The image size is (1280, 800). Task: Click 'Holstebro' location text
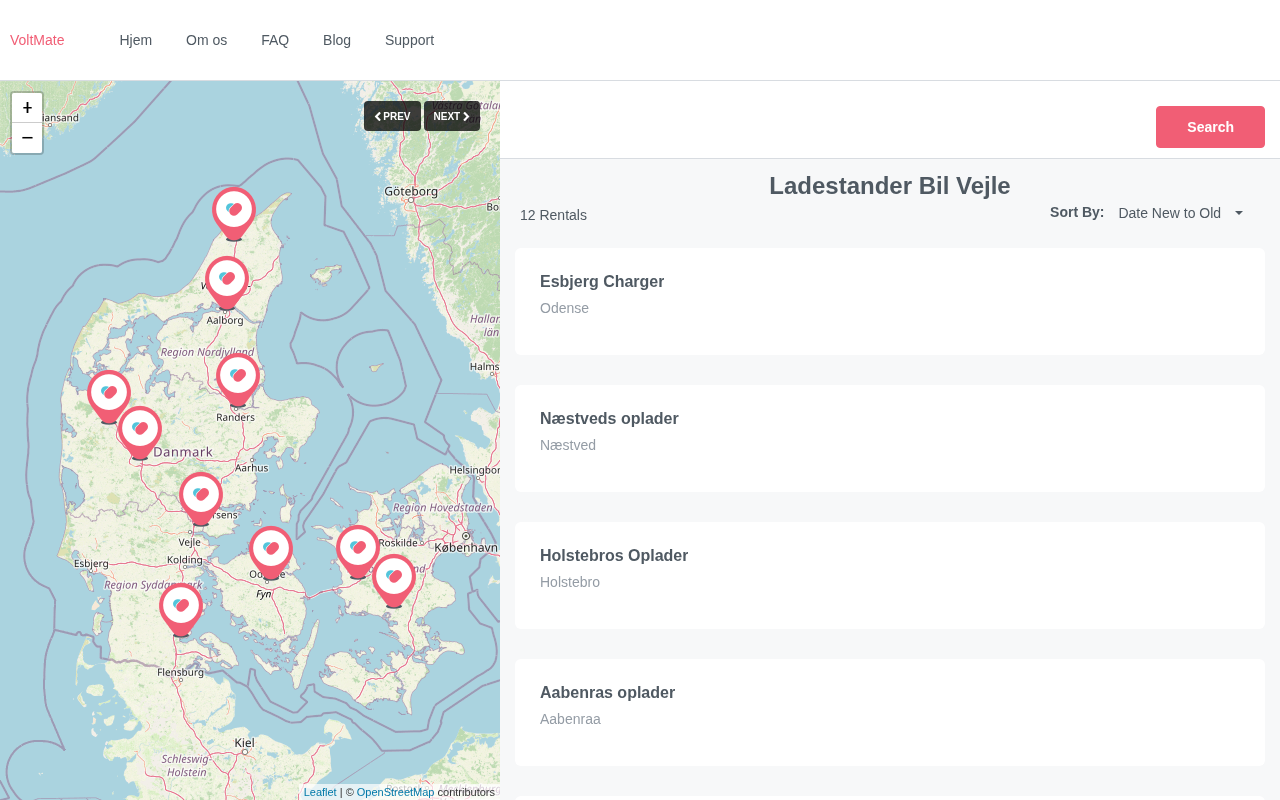point(570,582)
